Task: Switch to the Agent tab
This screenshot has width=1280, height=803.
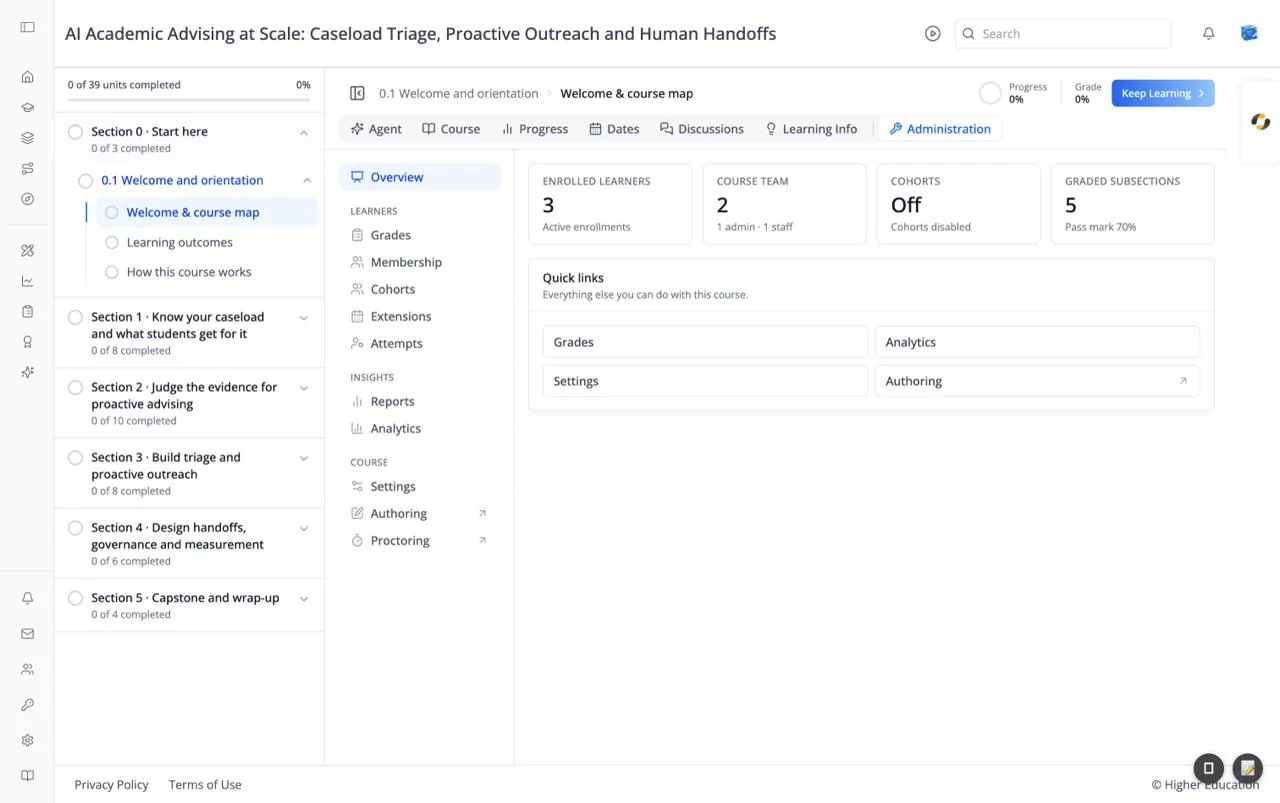Action: tap(376, 129)
